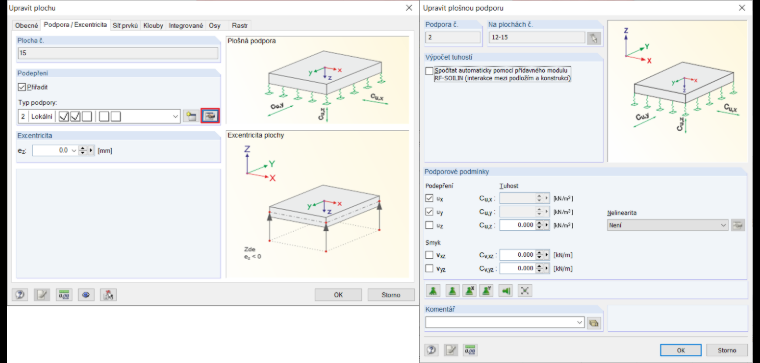Click the Cv,yz stiffness spinner arrows
Image resolution: width=760 pixels, height=363 pixels.
click(538, 268)
